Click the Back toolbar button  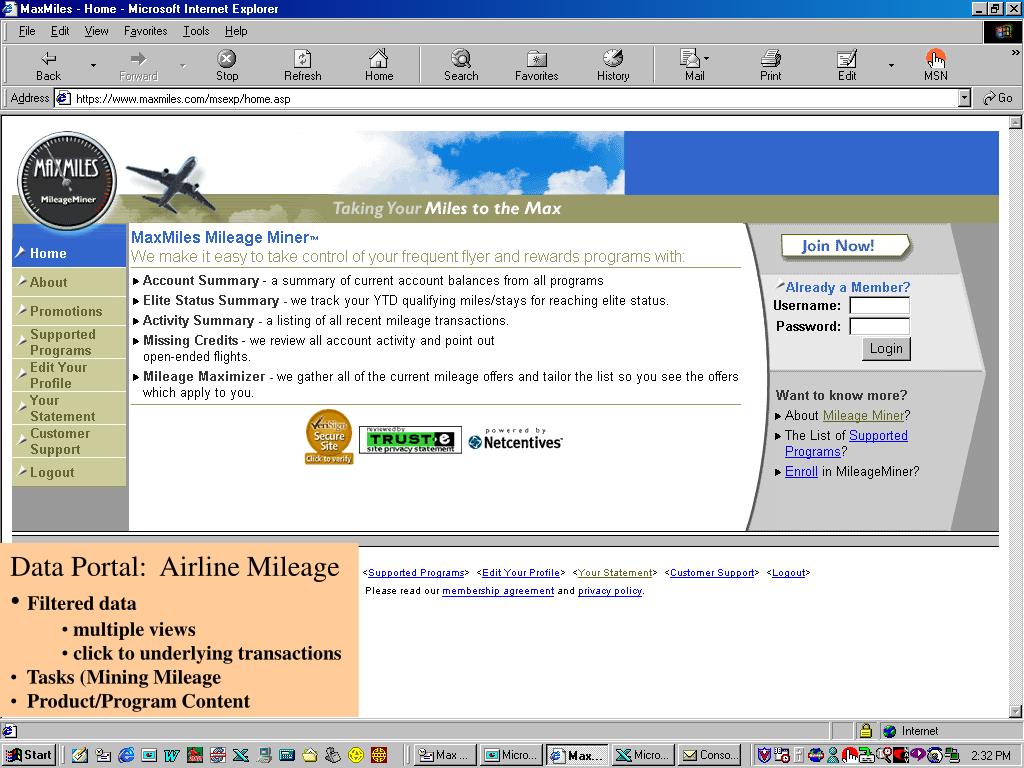tap(48, 65)
